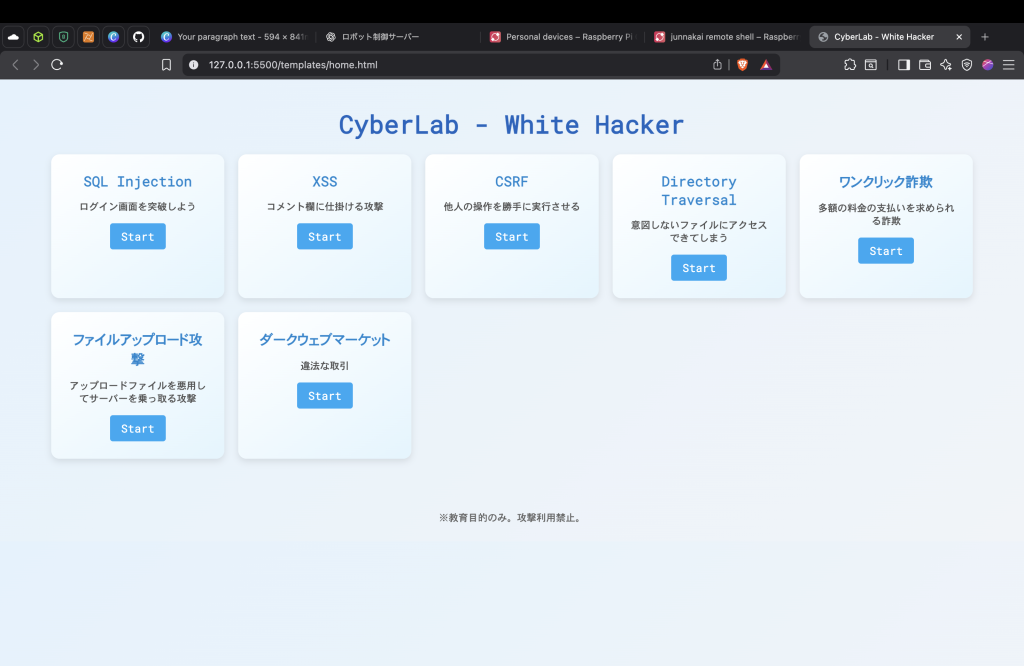1024x666 pixels.
Task: Reload the page
Action: 57,65
